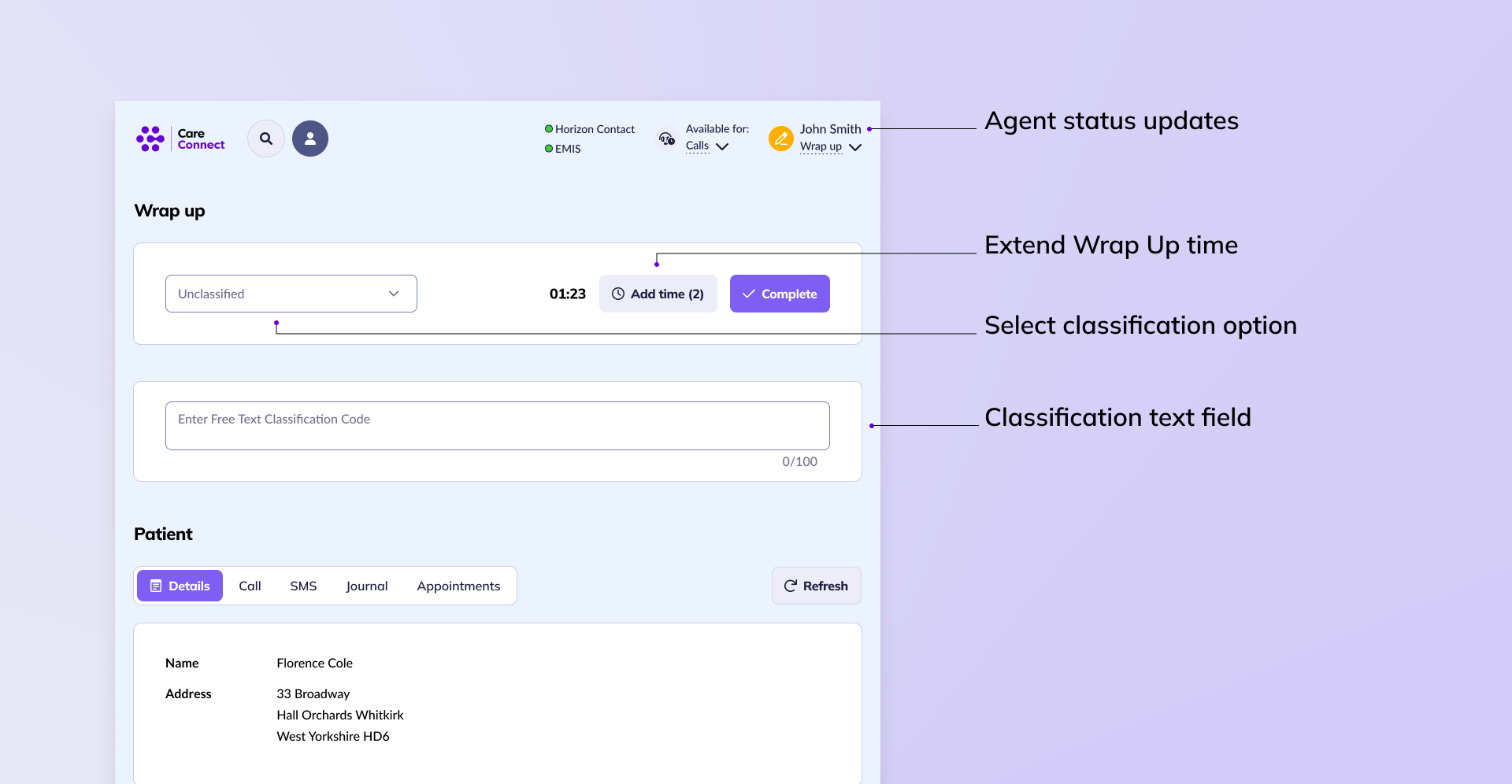Open search with the magnifier icon
1512x784 pixels.
pyautogui.click(x=266, y=139)
